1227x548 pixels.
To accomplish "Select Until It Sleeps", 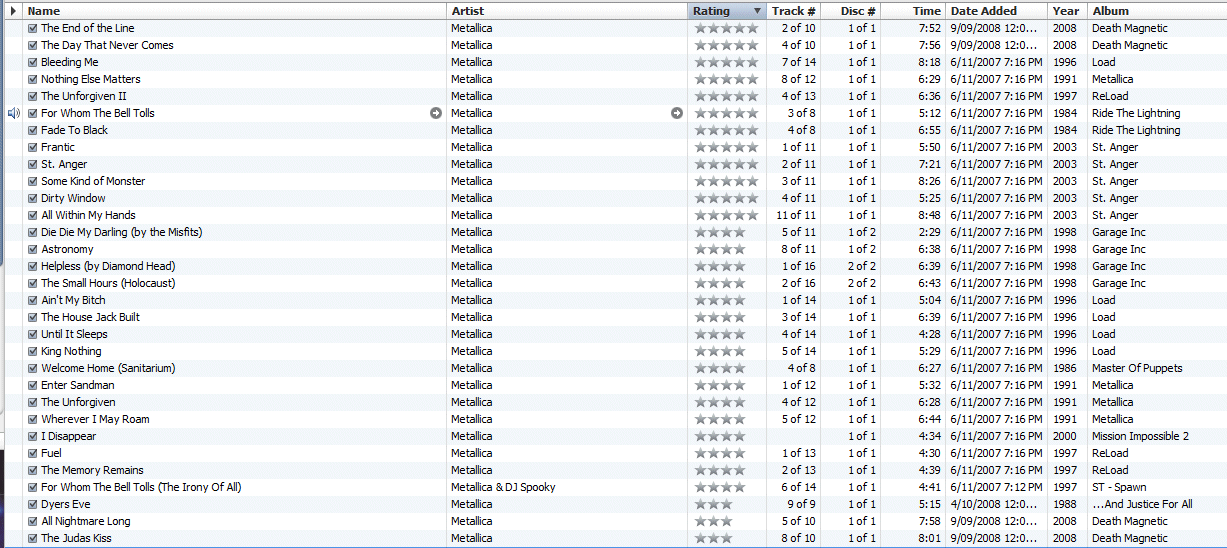I will click(x=74, y=334).
